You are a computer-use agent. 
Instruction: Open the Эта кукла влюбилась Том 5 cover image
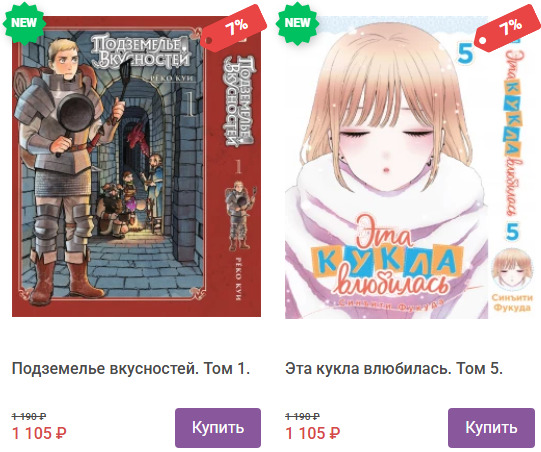[410, 167]
